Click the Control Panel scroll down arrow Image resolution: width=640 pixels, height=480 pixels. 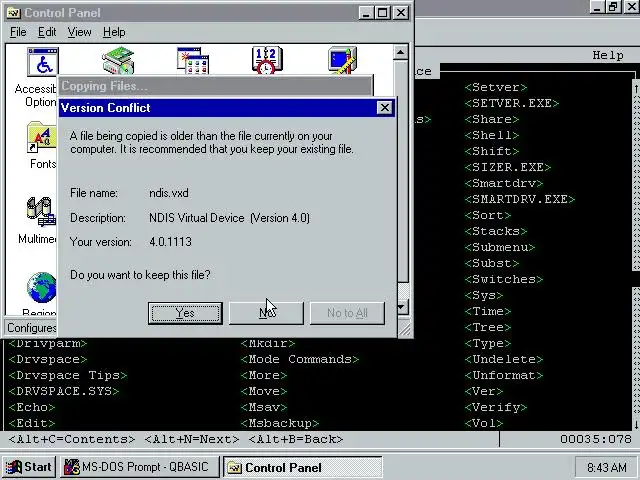(x=401, y=307)
